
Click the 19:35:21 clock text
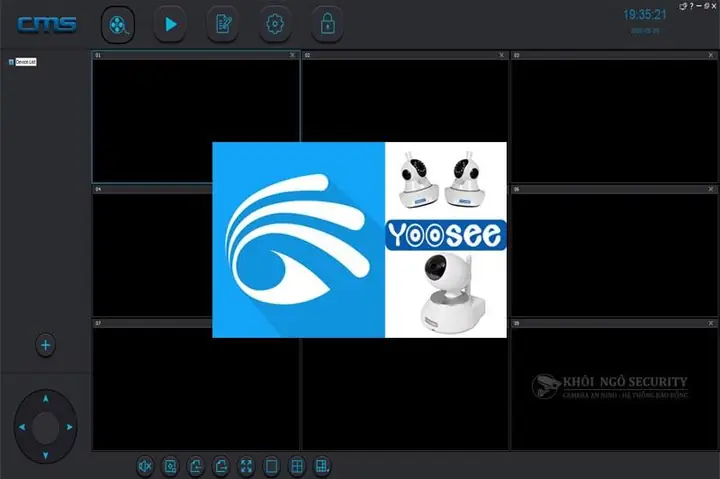click(645, 15)
